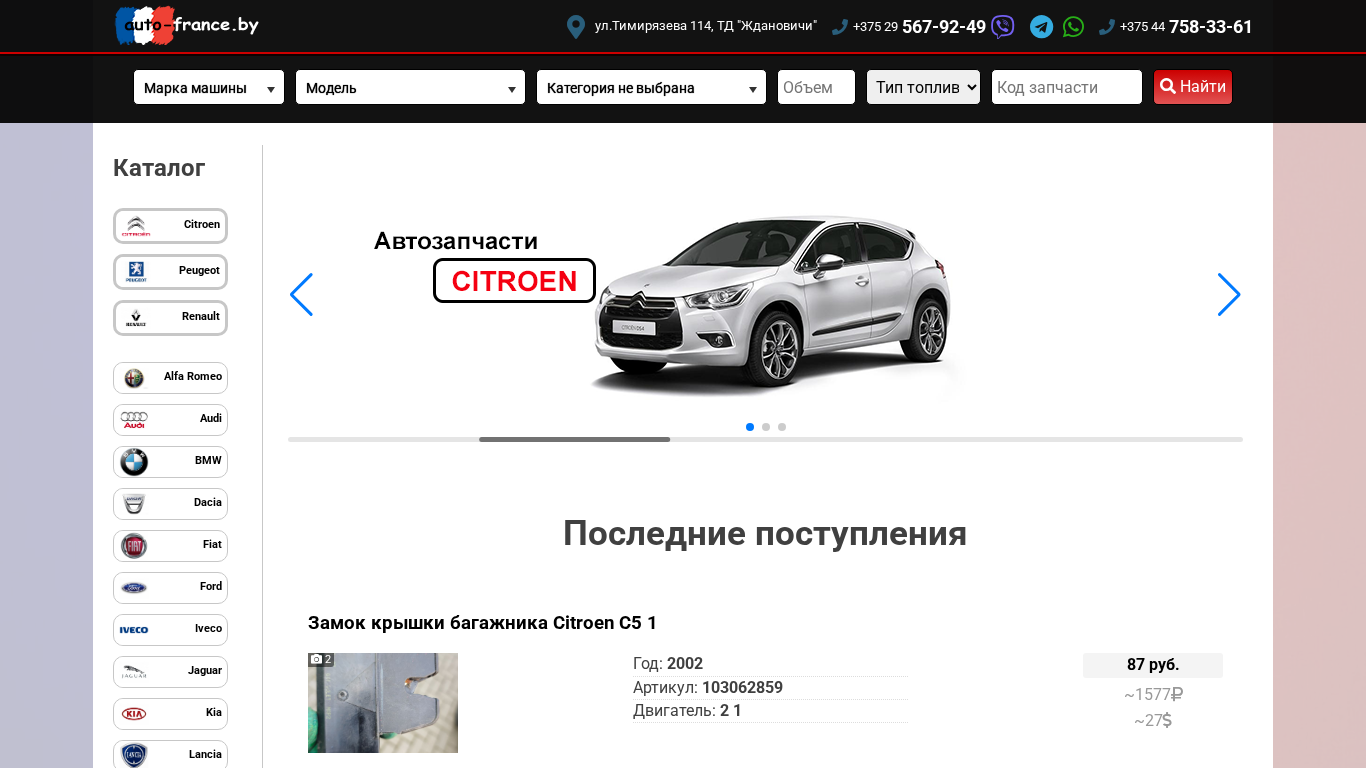
Task: Expand the Модель dropdown
Action: [x=410, y=88]
